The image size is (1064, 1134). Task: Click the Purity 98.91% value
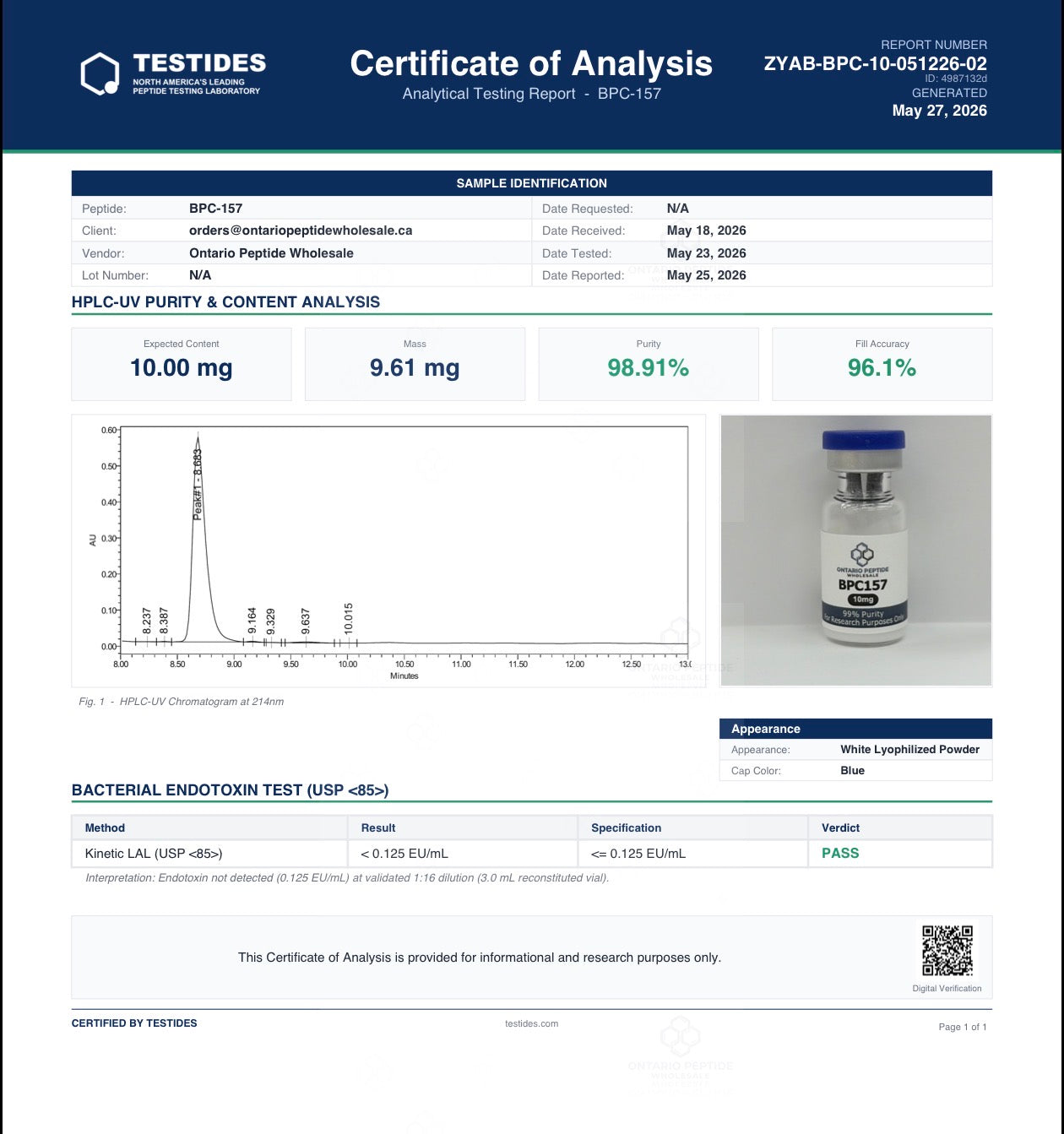click(x=648, y=368)
